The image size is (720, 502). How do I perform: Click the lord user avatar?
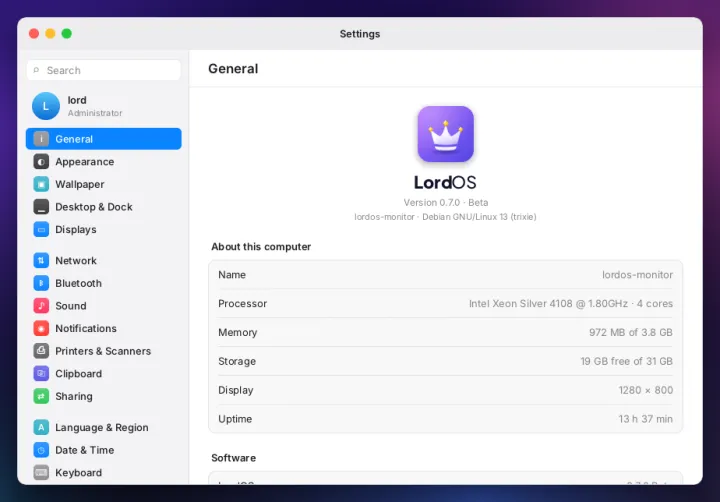(46, 106)
